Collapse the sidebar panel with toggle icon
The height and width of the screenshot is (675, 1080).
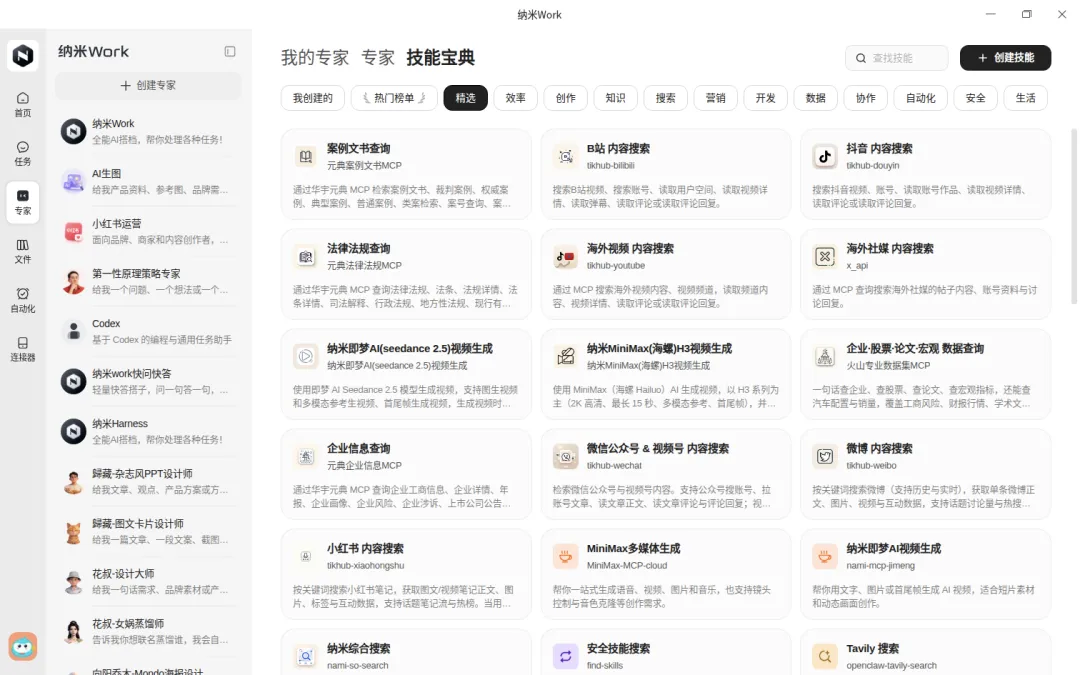(230, 52)
